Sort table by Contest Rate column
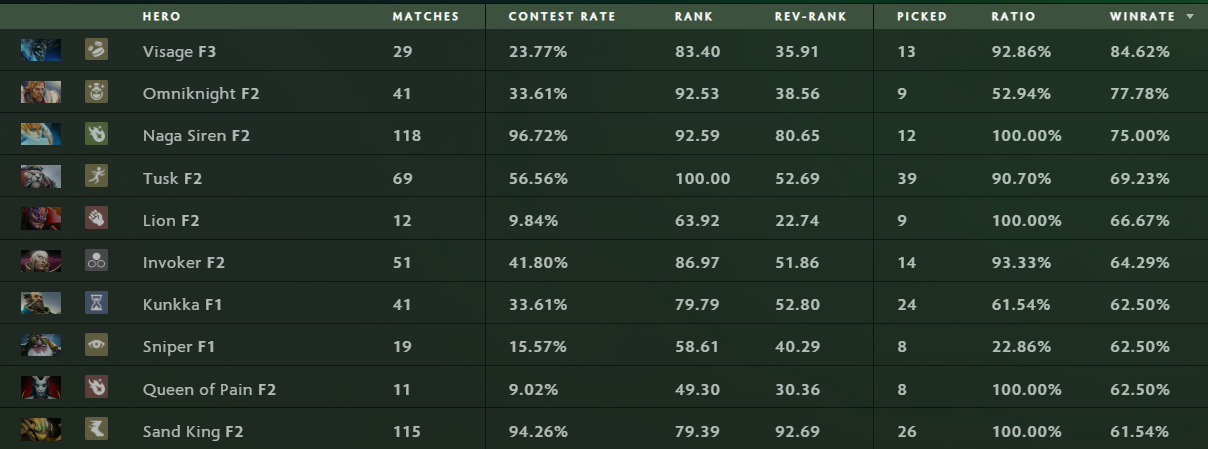This screenshot has height=449, width=1208. pos(561,17)
